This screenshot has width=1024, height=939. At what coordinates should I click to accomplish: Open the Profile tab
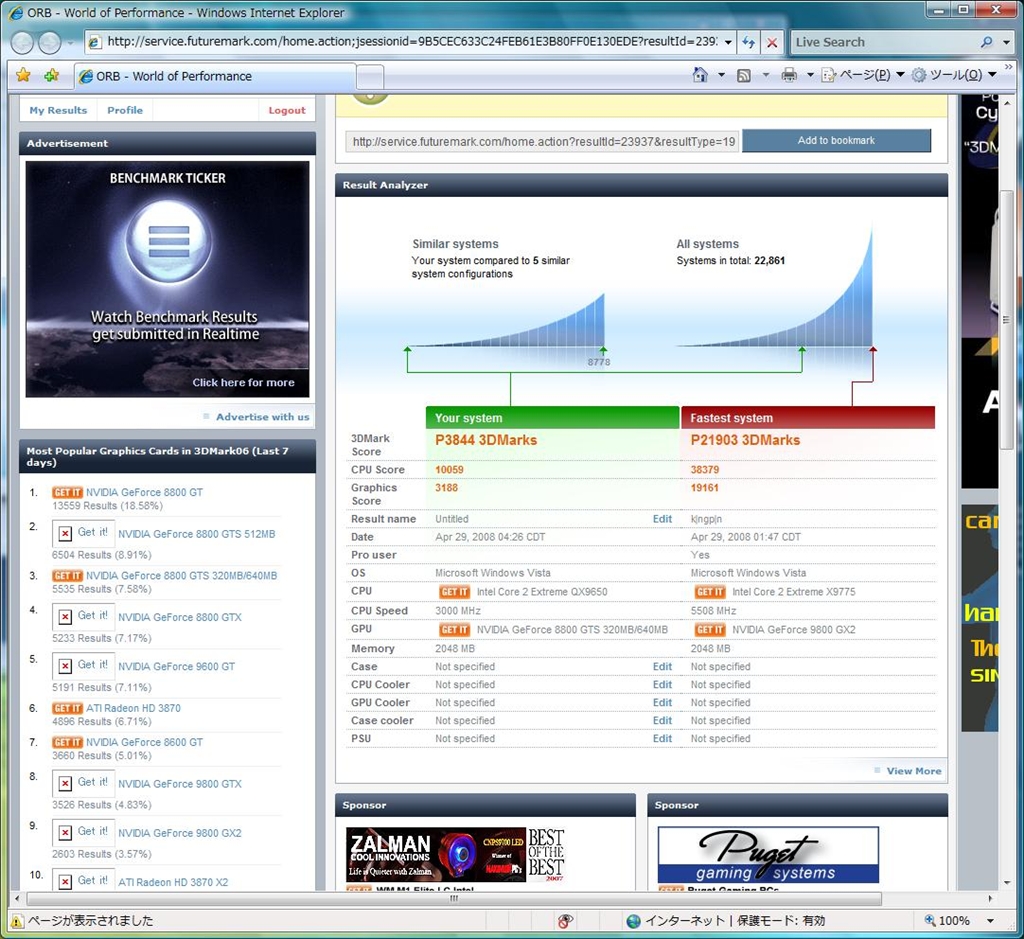[125, 110]
